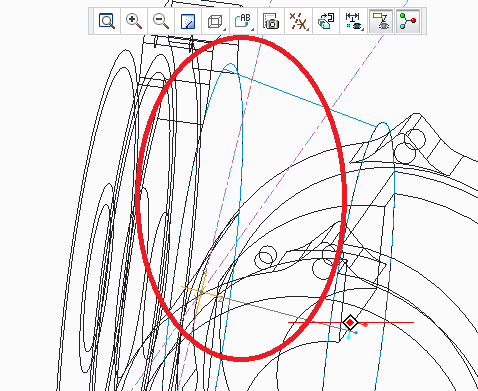Click the view swap icon with blue arrows
Image resolution: width=478 pixels, height=391 pixels.
pyautogui.click(x=326, y=21)
